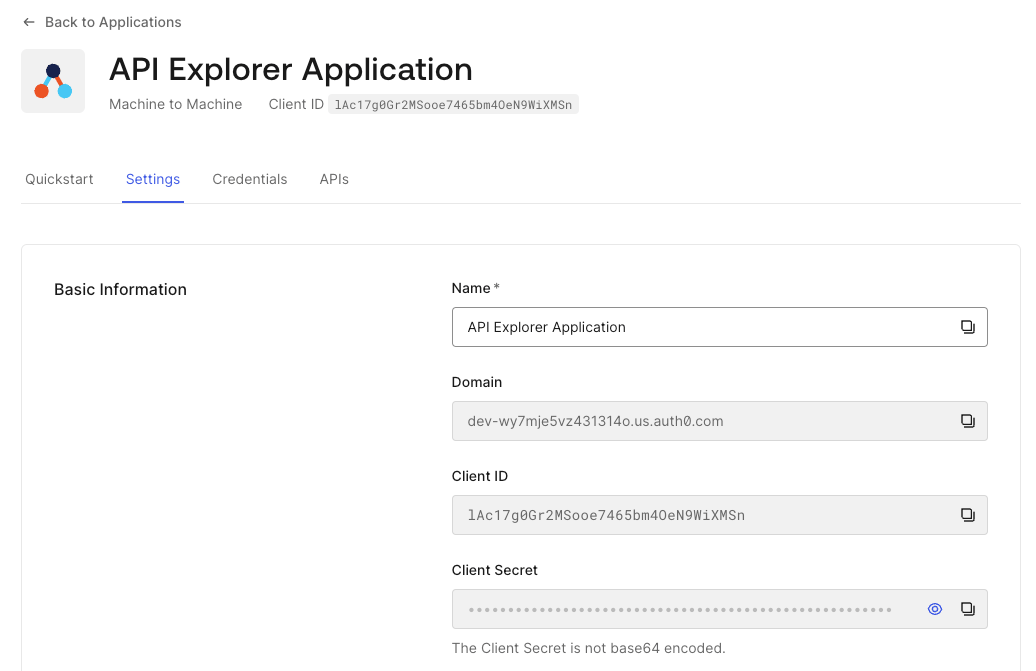
Task: Click the Basic Information heading
Action: (120, 289)
